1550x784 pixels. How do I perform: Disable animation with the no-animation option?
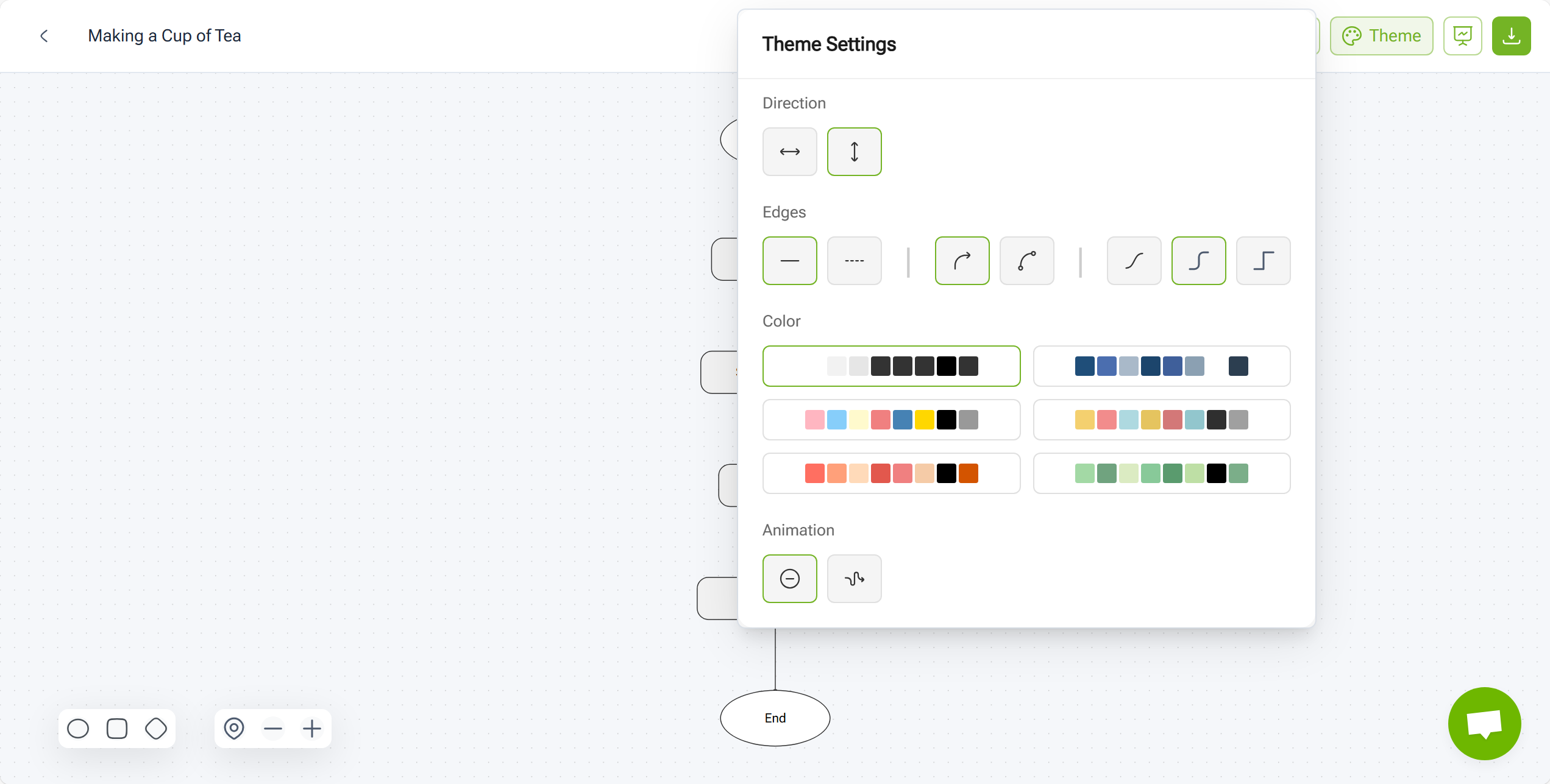[790, 579]
